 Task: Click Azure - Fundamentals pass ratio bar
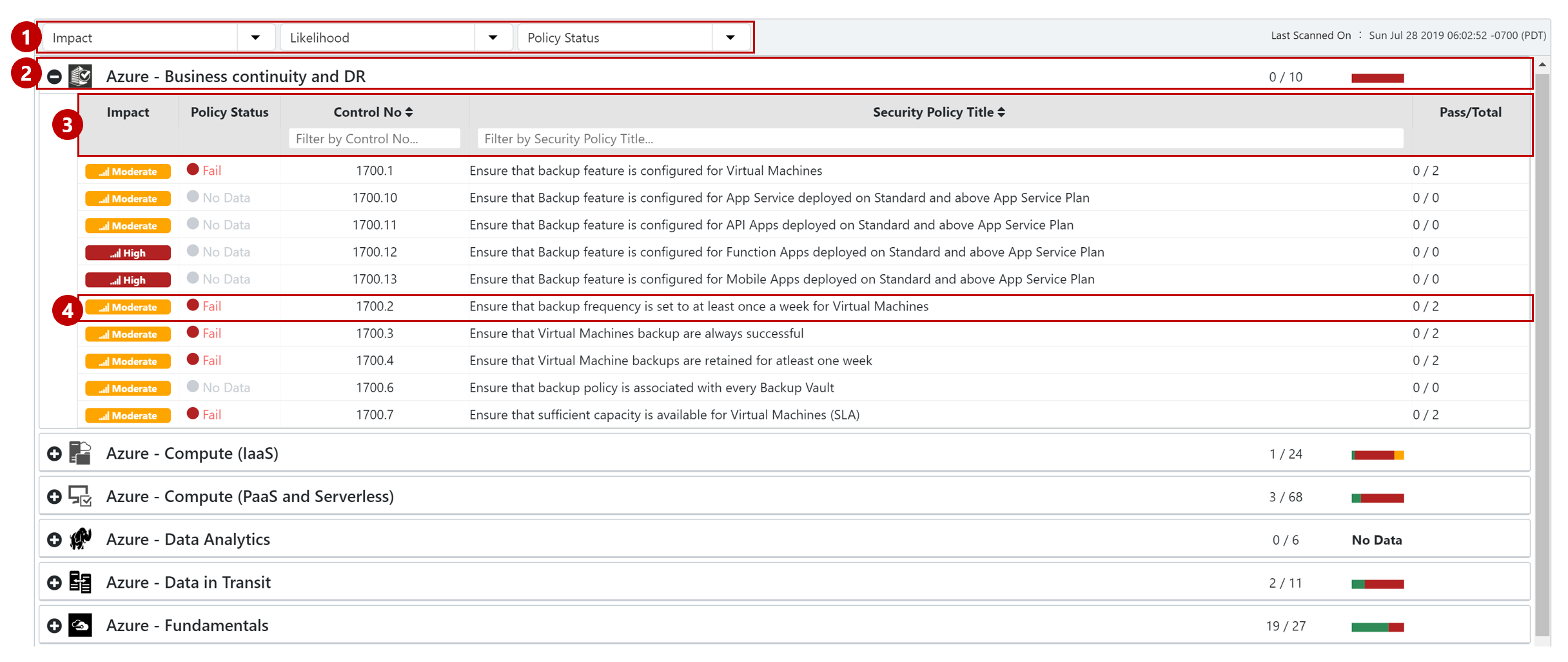(x=1378, y=627)
